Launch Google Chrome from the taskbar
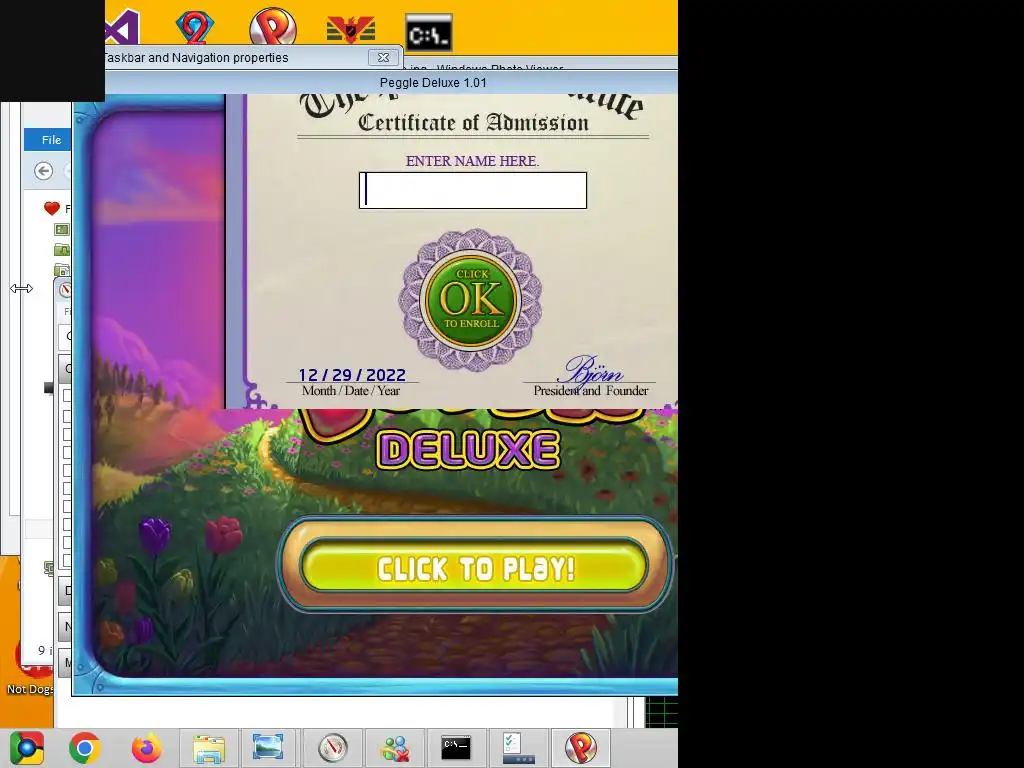 [85, 748]
